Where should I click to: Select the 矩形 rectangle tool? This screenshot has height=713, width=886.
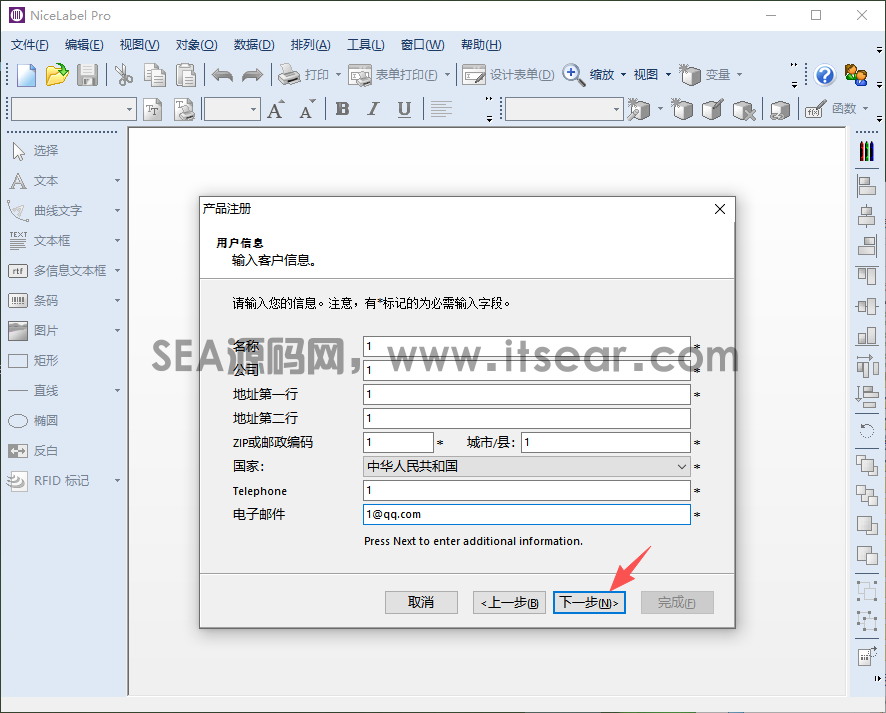coord(33,360)
